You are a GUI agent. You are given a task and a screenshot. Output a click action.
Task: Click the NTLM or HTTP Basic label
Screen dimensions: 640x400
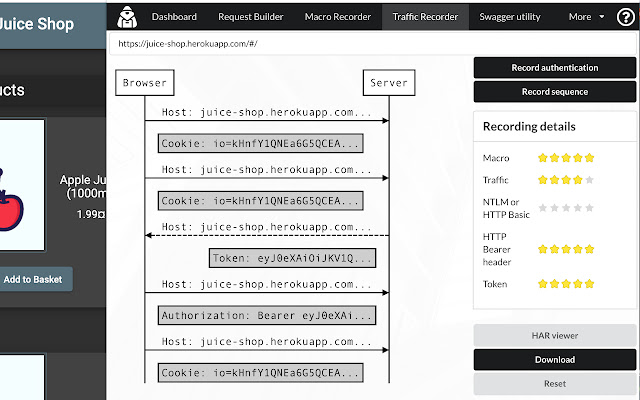tap(506, 208)
